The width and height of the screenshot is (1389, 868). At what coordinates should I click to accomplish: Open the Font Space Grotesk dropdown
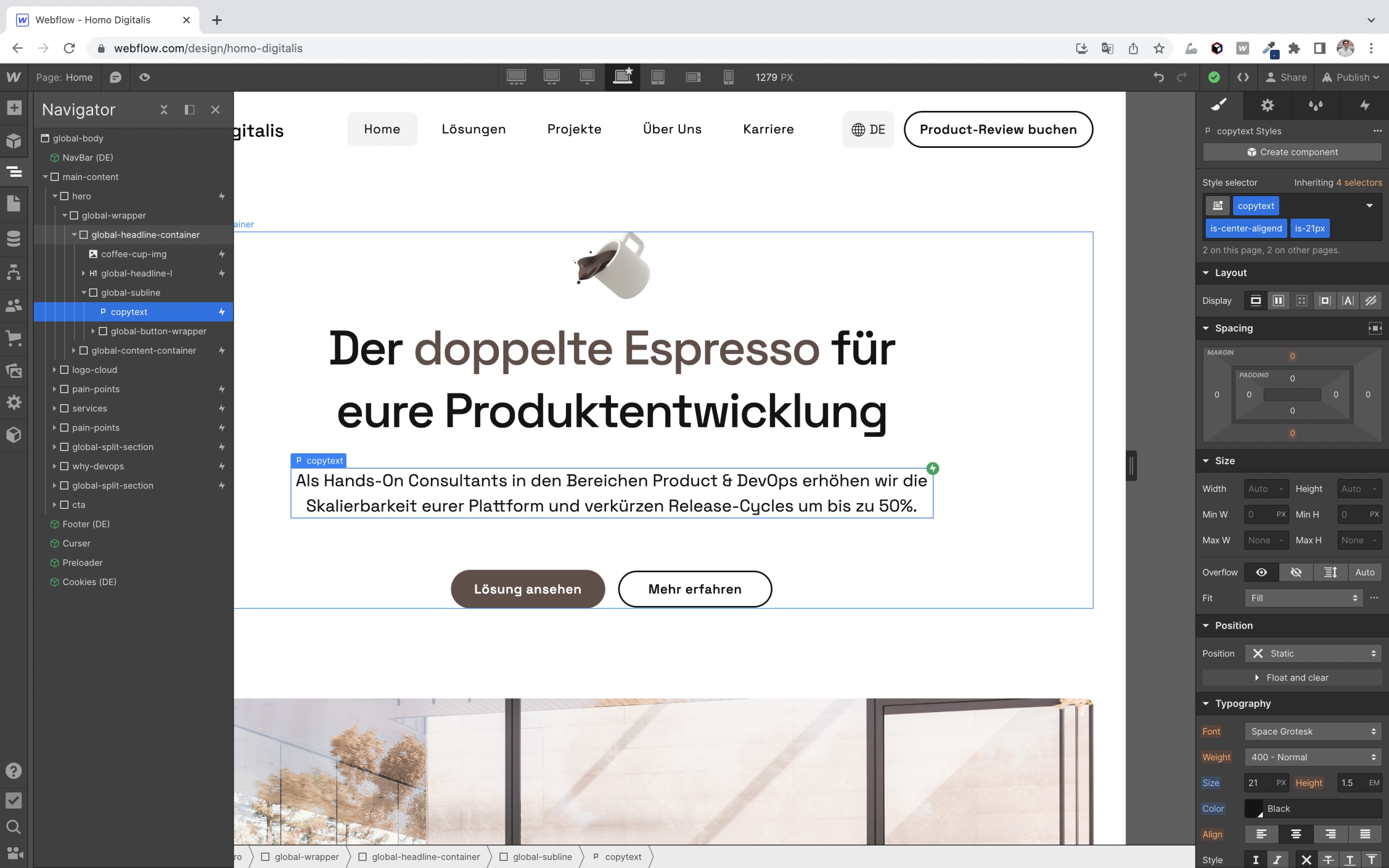point(1313,731)
